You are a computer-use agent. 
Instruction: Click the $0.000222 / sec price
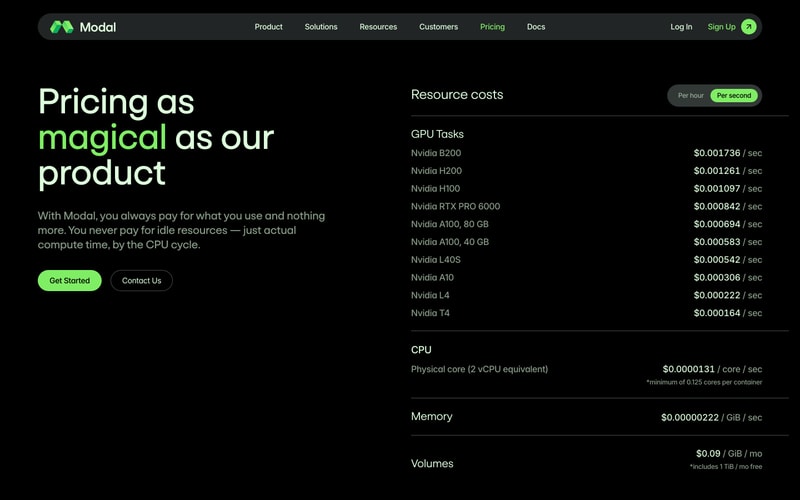pyautogui.click(x=728, y=295)
